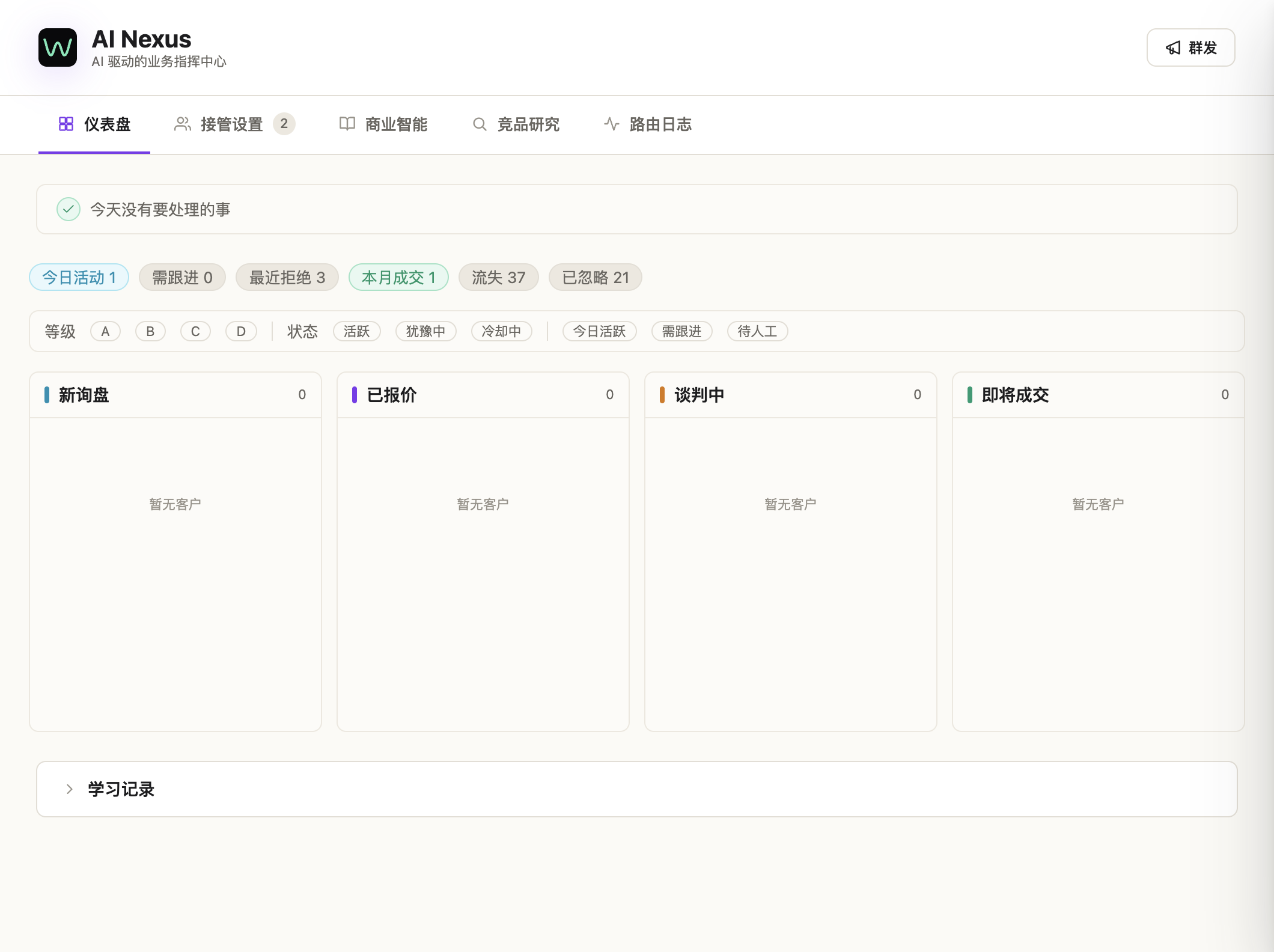Screen dimensions: 1274x952
Task: Click 暂无客户 text in 即将成交 column
Action: [1099, 504]
